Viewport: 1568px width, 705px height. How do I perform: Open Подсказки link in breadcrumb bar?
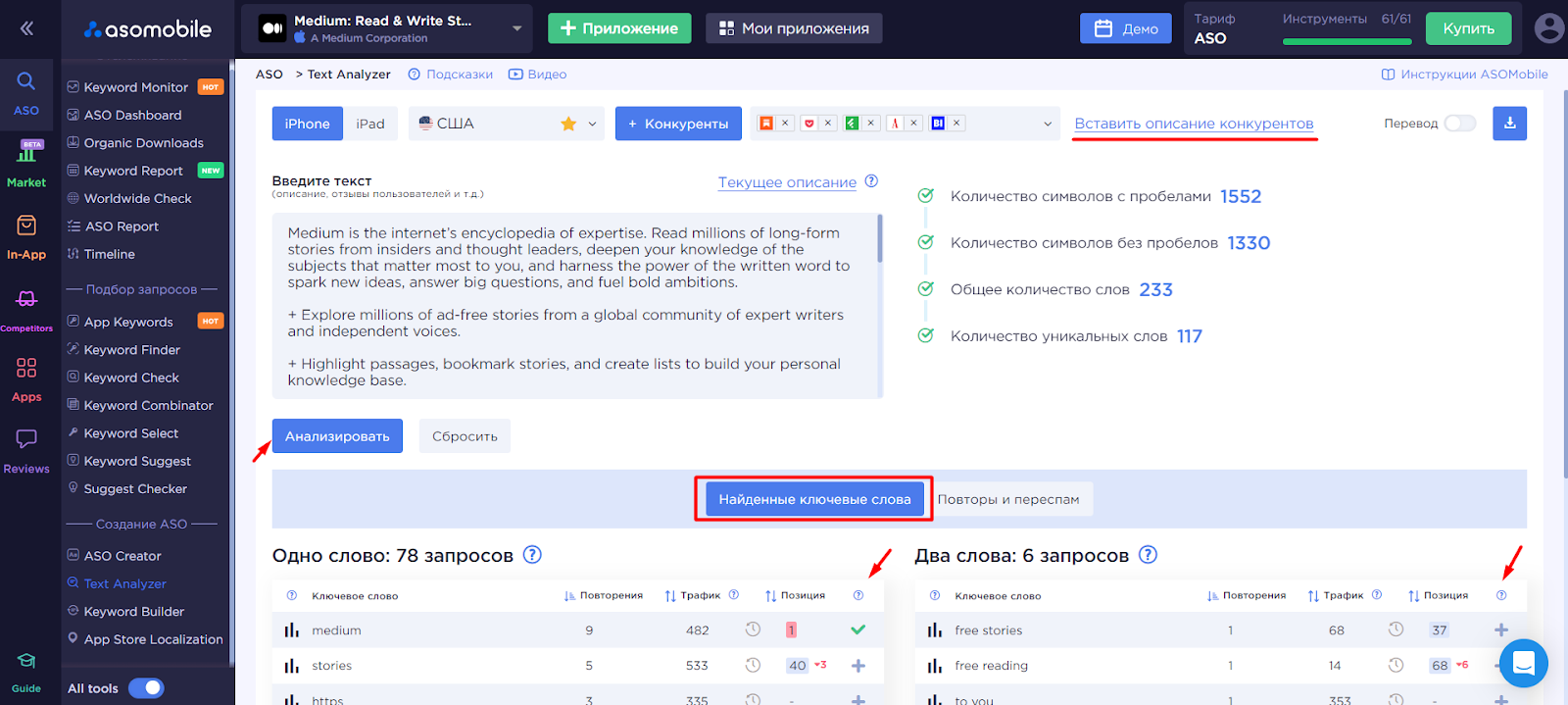point(451,75)
